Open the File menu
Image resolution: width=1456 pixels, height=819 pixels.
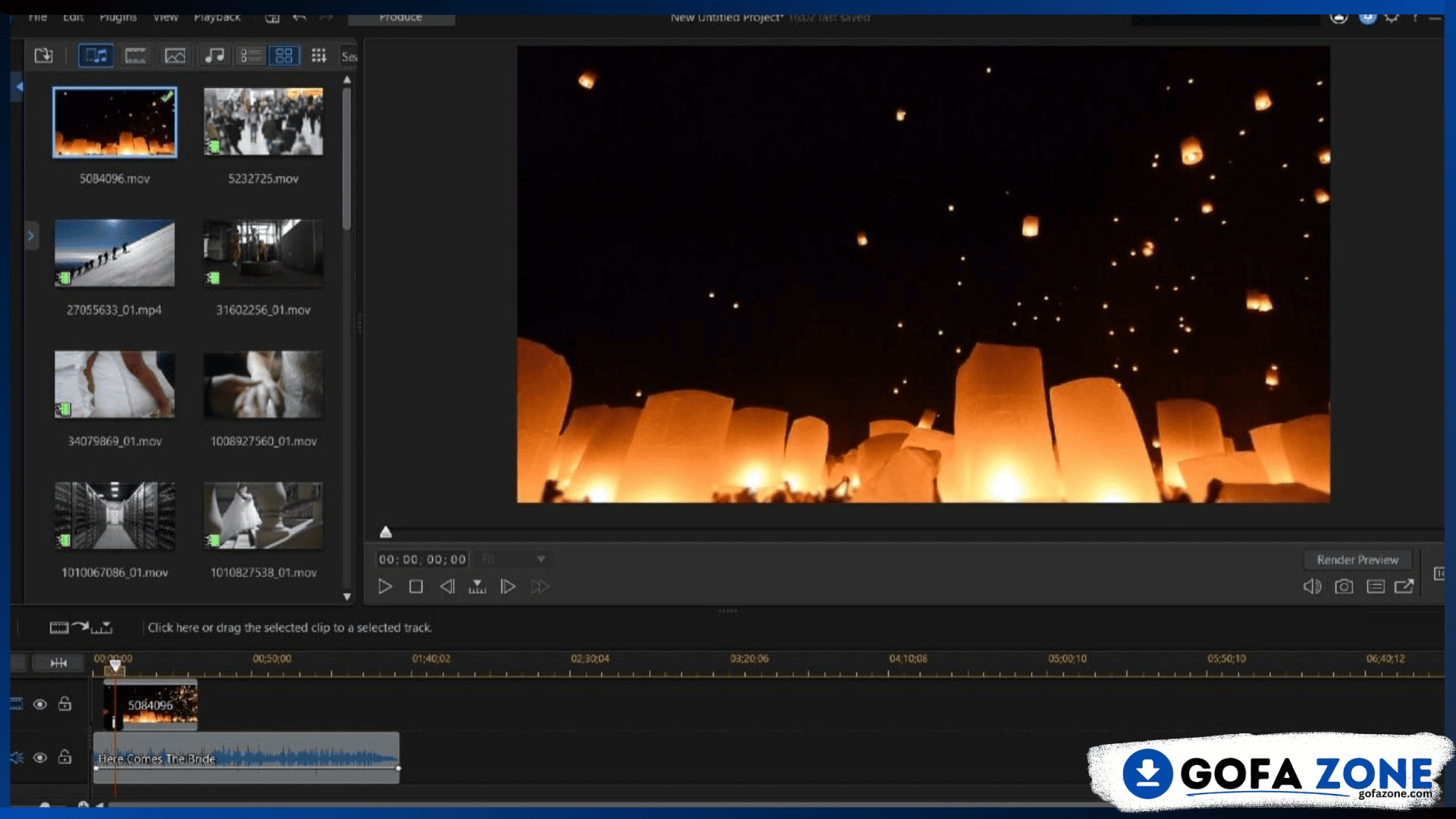tap(38, 17)
